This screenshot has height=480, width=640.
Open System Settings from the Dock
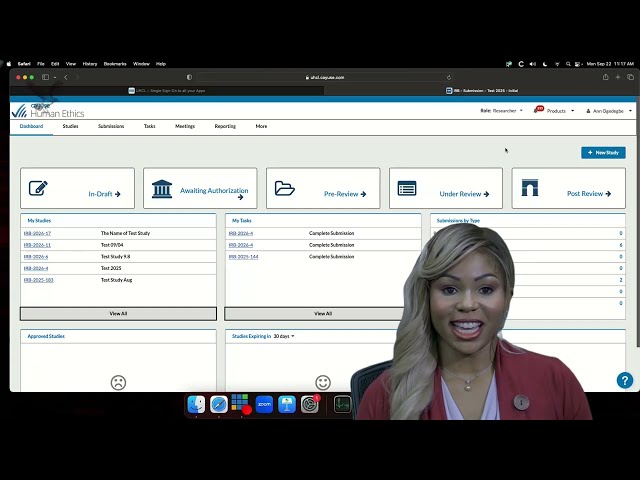pos(310,404)
